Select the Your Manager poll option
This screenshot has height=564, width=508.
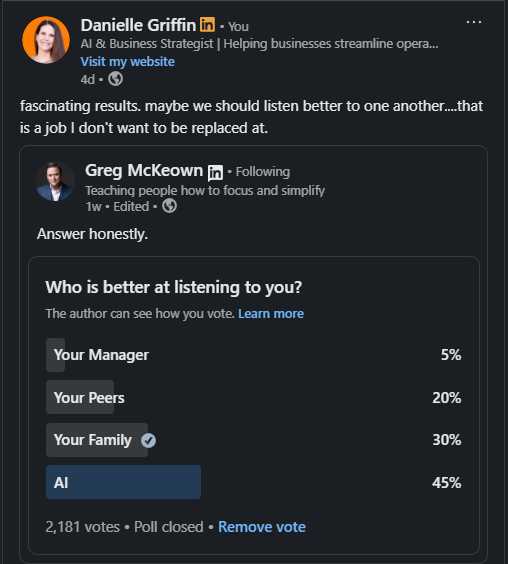(x=253, y=355)
